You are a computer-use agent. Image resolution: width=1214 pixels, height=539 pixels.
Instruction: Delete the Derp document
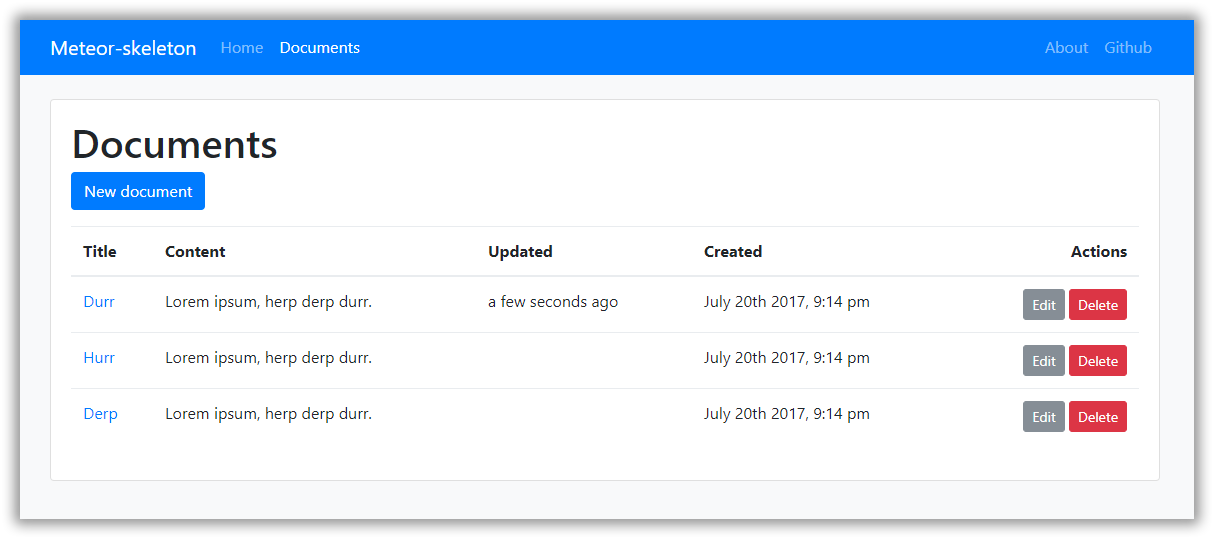point(1097,417)
